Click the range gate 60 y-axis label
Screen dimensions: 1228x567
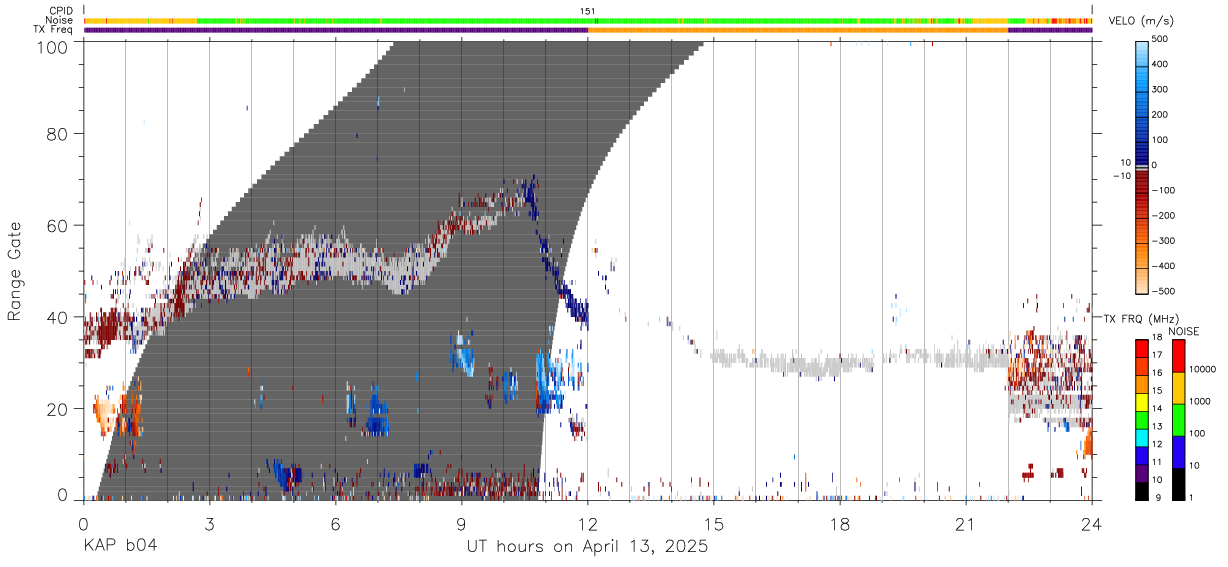coord(57,226)
